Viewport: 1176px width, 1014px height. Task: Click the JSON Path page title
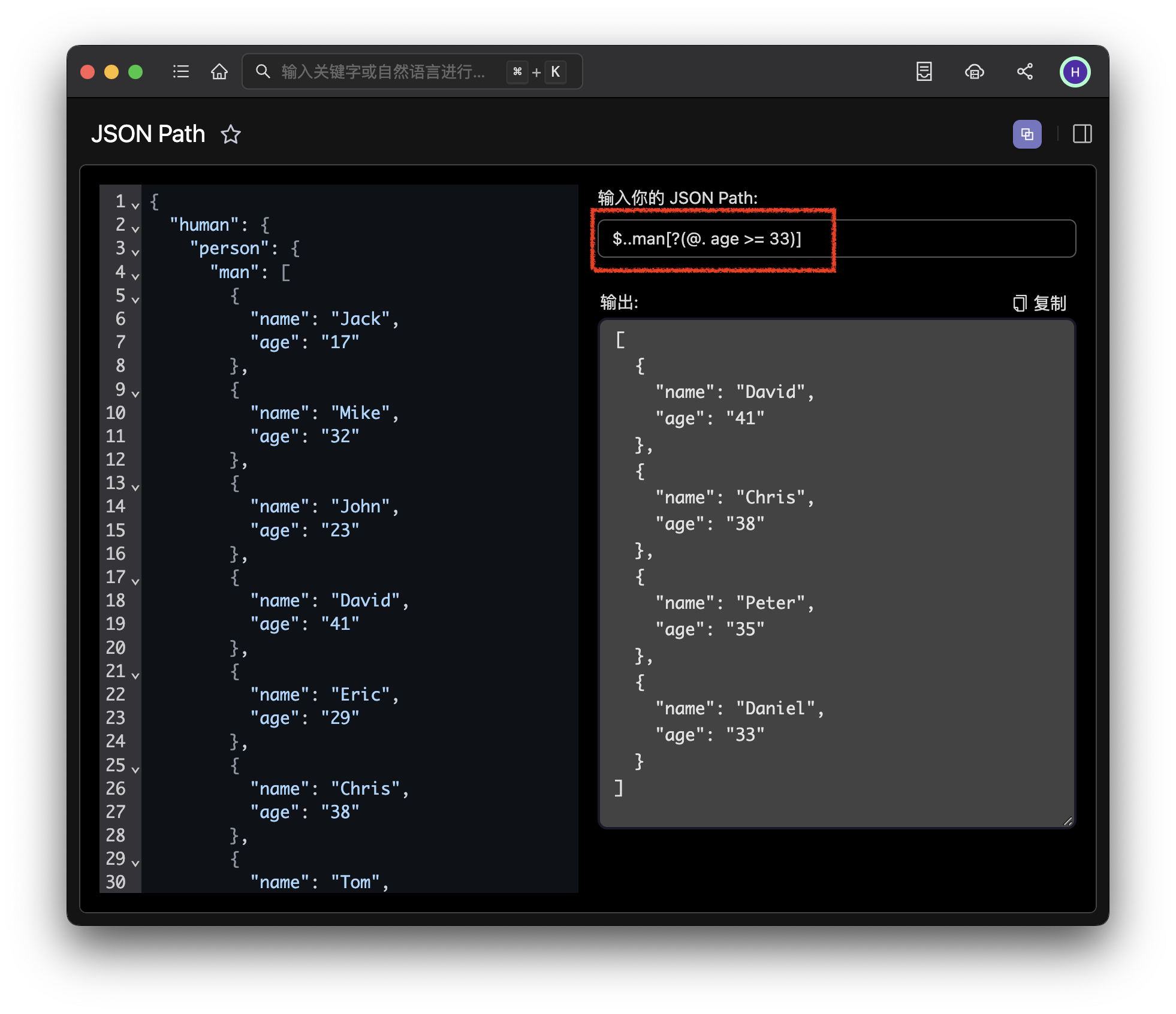(149, 134)
